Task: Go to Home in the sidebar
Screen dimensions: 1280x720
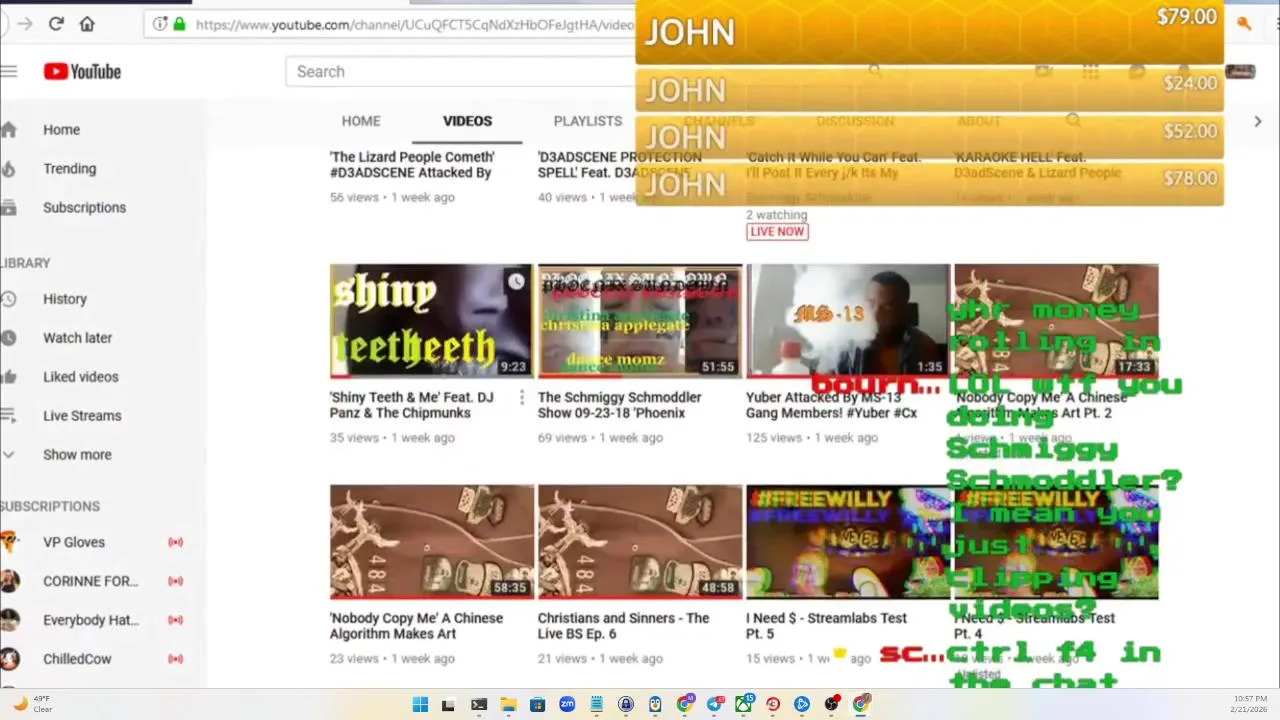Action: (x=61, y=129)
